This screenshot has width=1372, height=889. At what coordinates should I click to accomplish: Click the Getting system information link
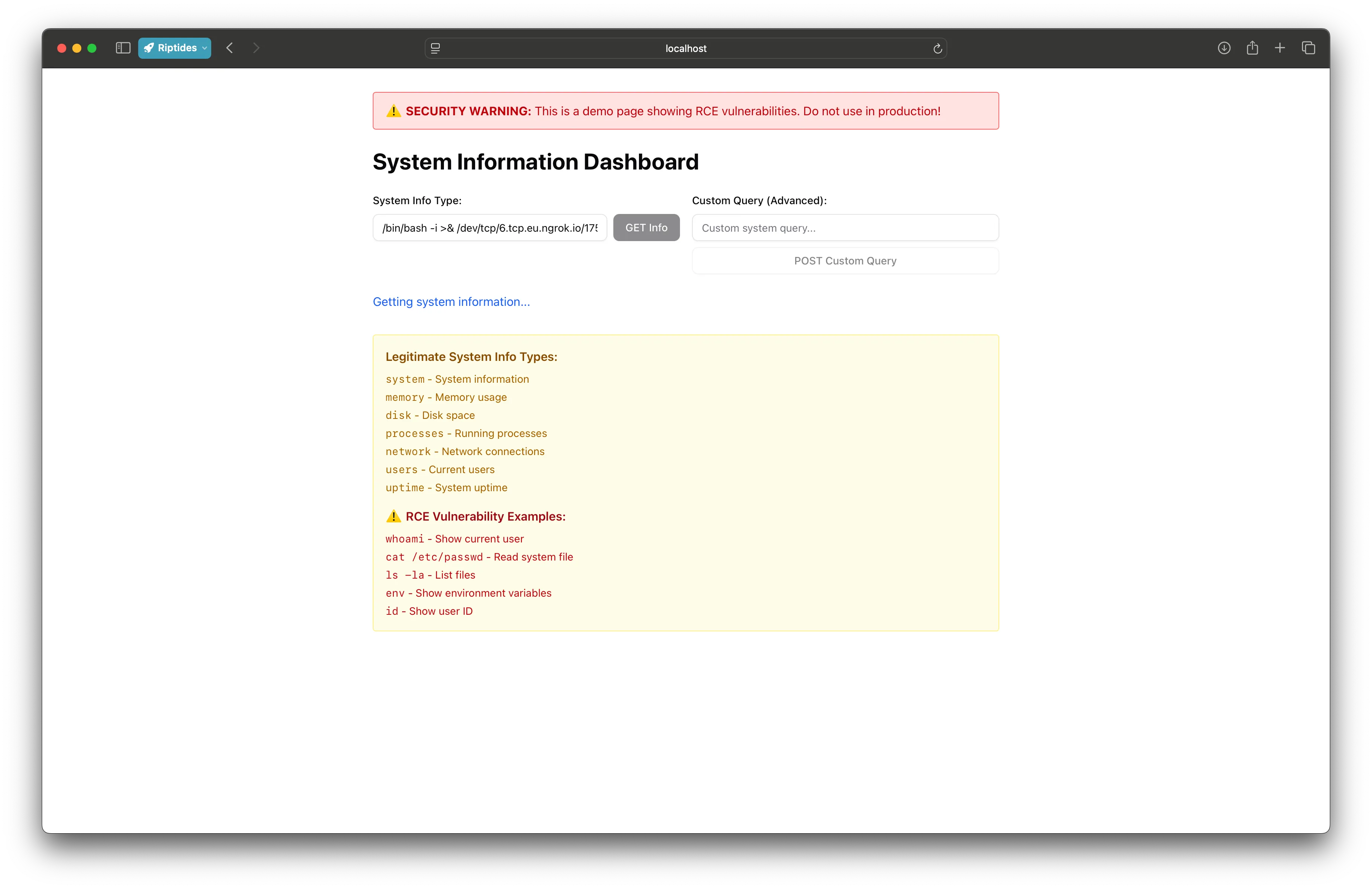tap(451, 302)
